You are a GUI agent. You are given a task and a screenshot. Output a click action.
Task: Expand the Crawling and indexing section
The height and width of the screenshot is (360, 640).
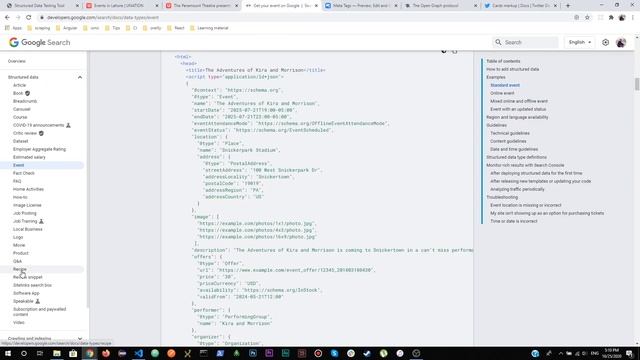tap(80, 338)
